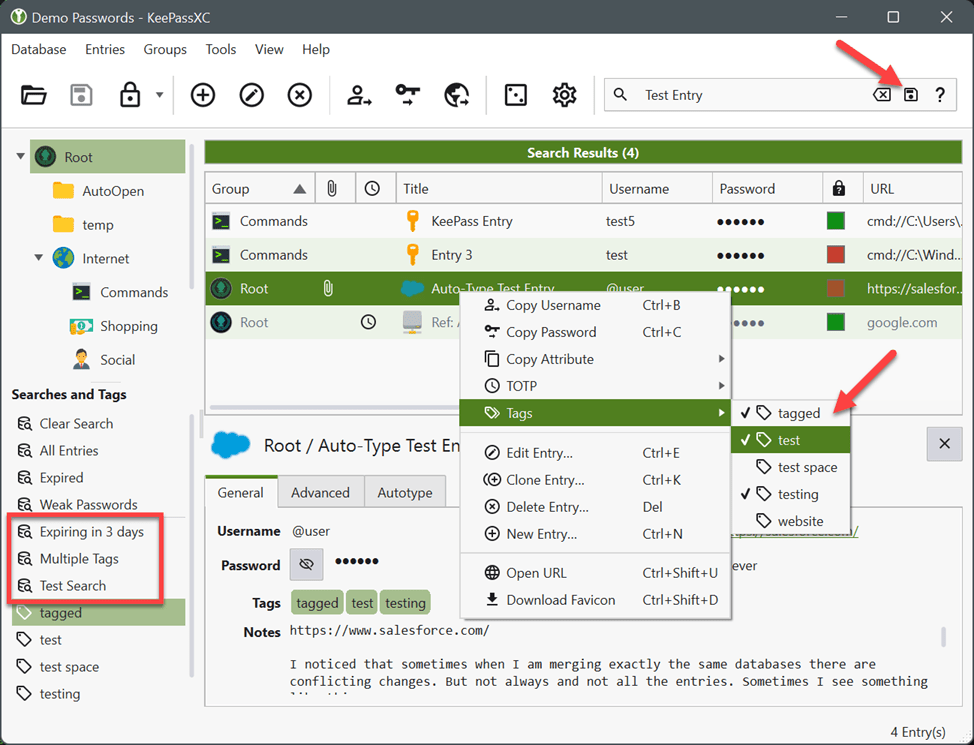This screenshot has height=745, width=974.
Task: Copy username via toolbar icon
Action: pos(359,95)
